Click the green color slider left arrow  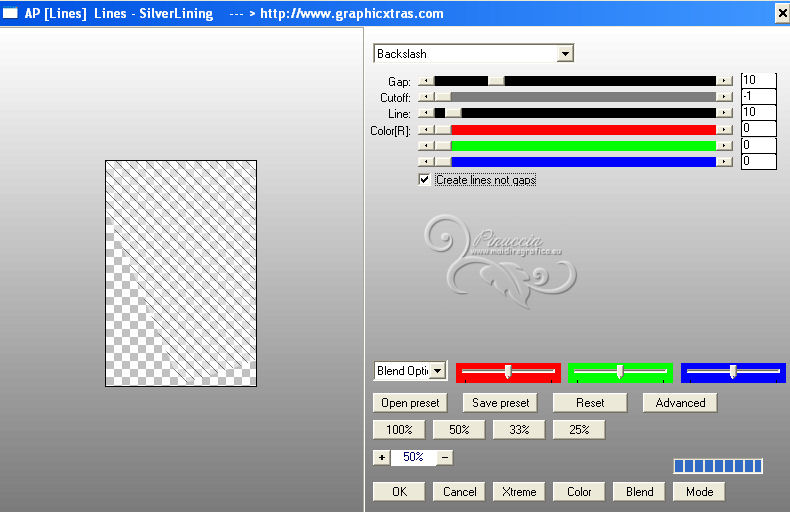(x=426, y=146)
